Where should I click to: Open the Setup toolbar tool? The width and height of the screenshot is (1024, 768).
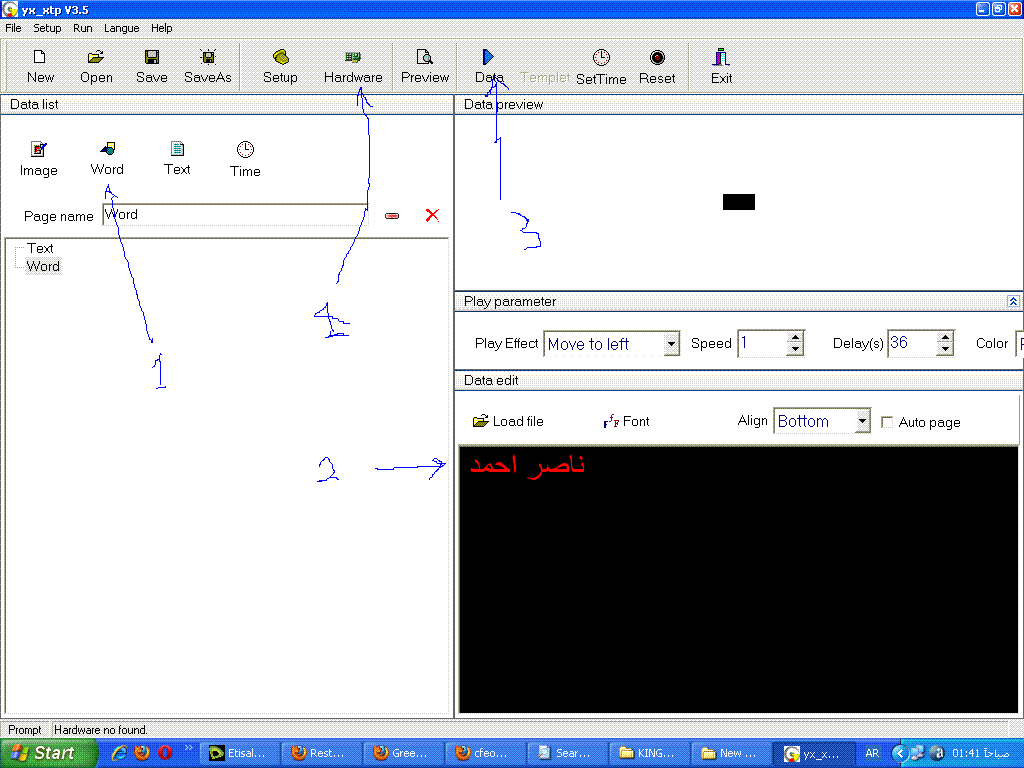(x=280, y=66)
